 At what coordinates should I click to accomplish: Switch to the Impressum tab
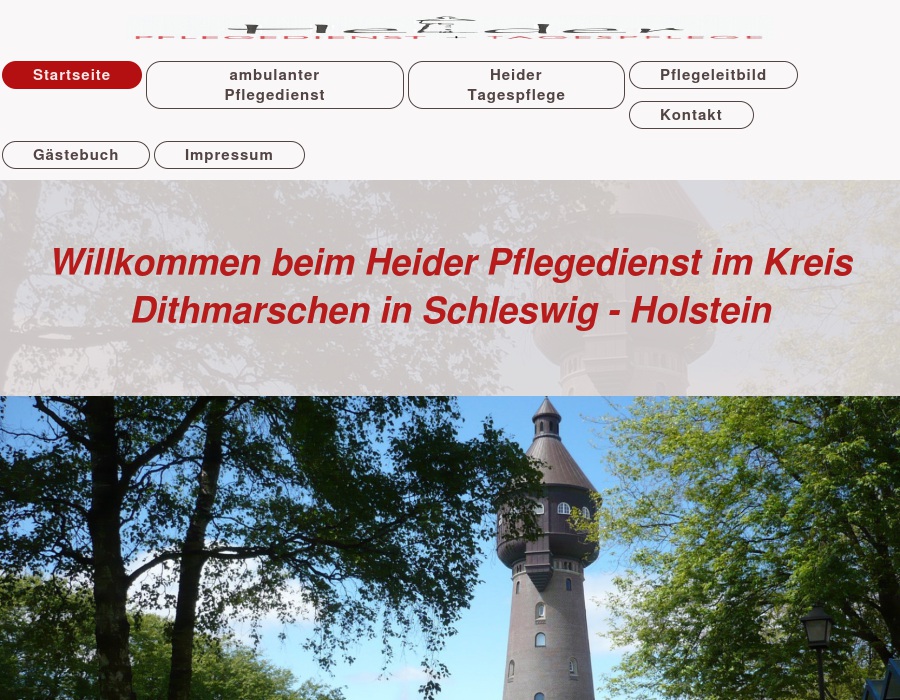point(228,154)
